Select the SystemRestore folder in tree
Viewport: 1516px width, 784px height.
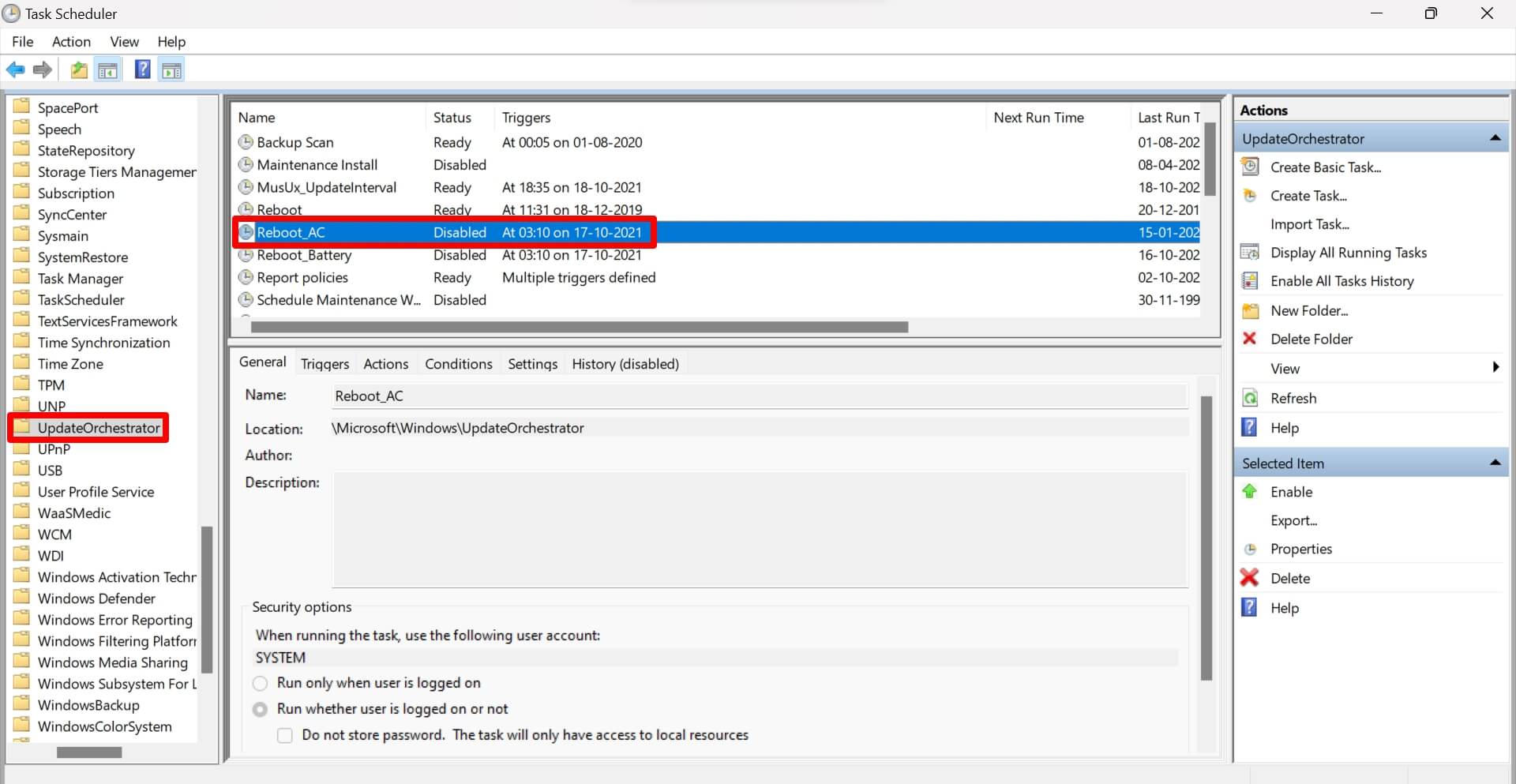[82, 257]
